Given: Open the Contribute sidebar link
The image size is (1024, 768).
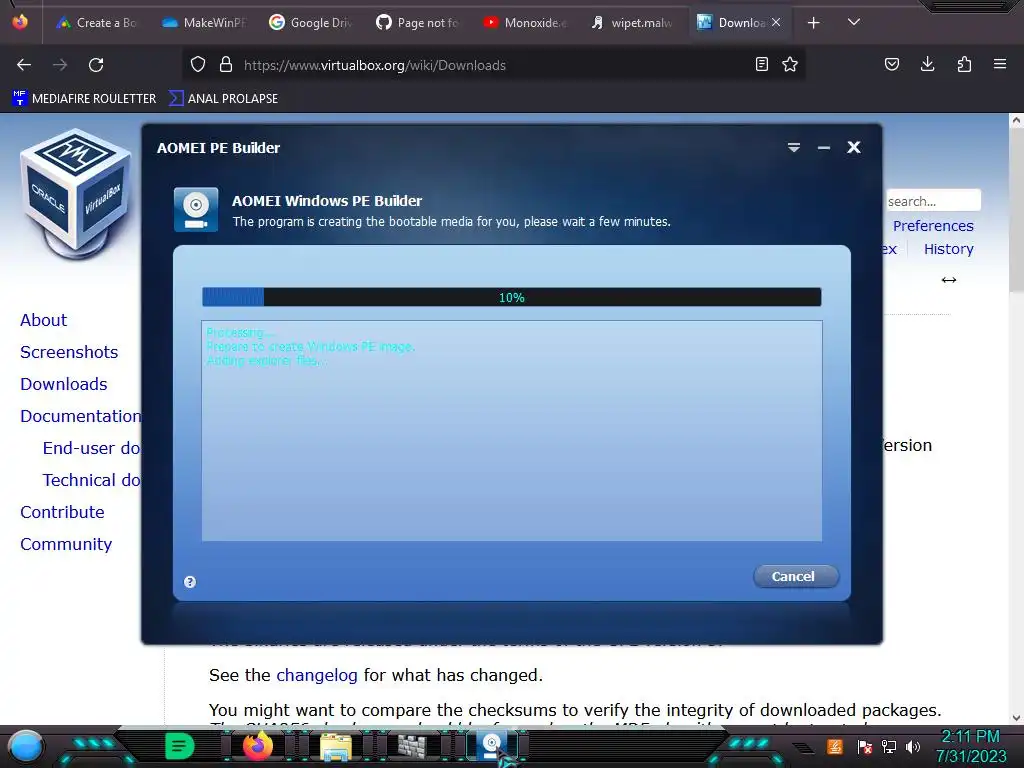Looking at the screenshot, I should (x=62, y=512).
